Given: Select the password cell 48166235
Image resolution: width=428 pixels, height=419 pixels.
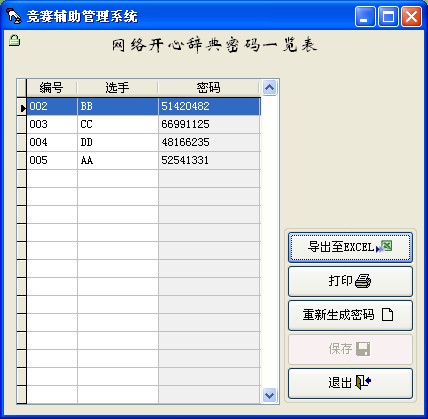Looking at the screenshot, I should 209,142.
